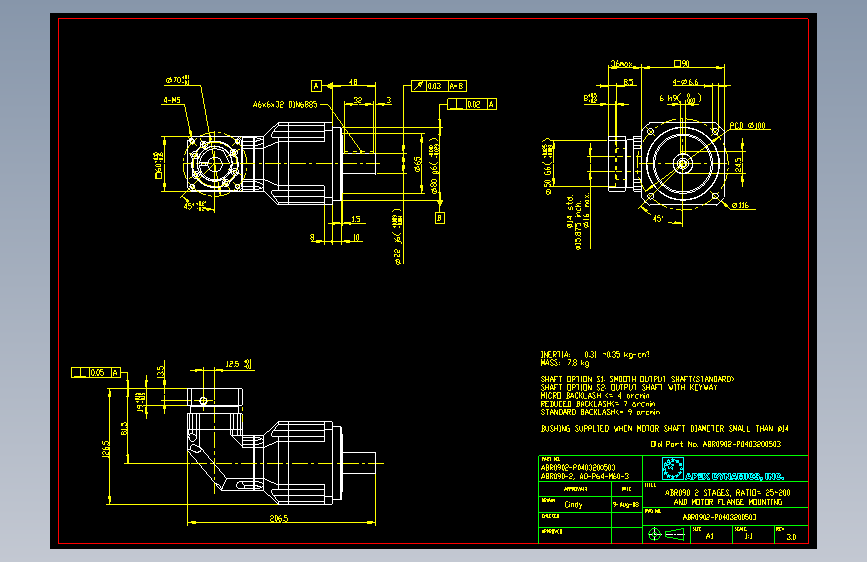Select the REDUCED BACKLASH <= 7 arcmin note

point(597,404)
